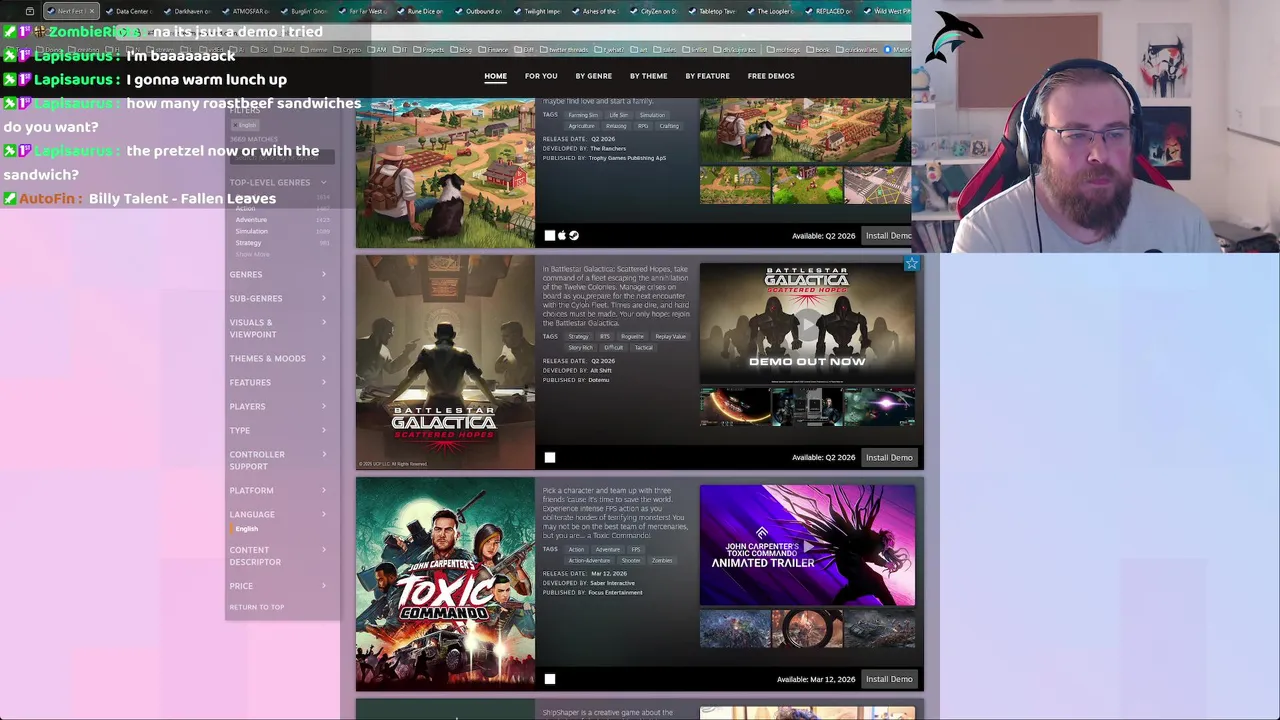Filter by Simulation top-level genre
Image resolution: width=1280 pixels, height=720 pixels.
tap(251, 232)
